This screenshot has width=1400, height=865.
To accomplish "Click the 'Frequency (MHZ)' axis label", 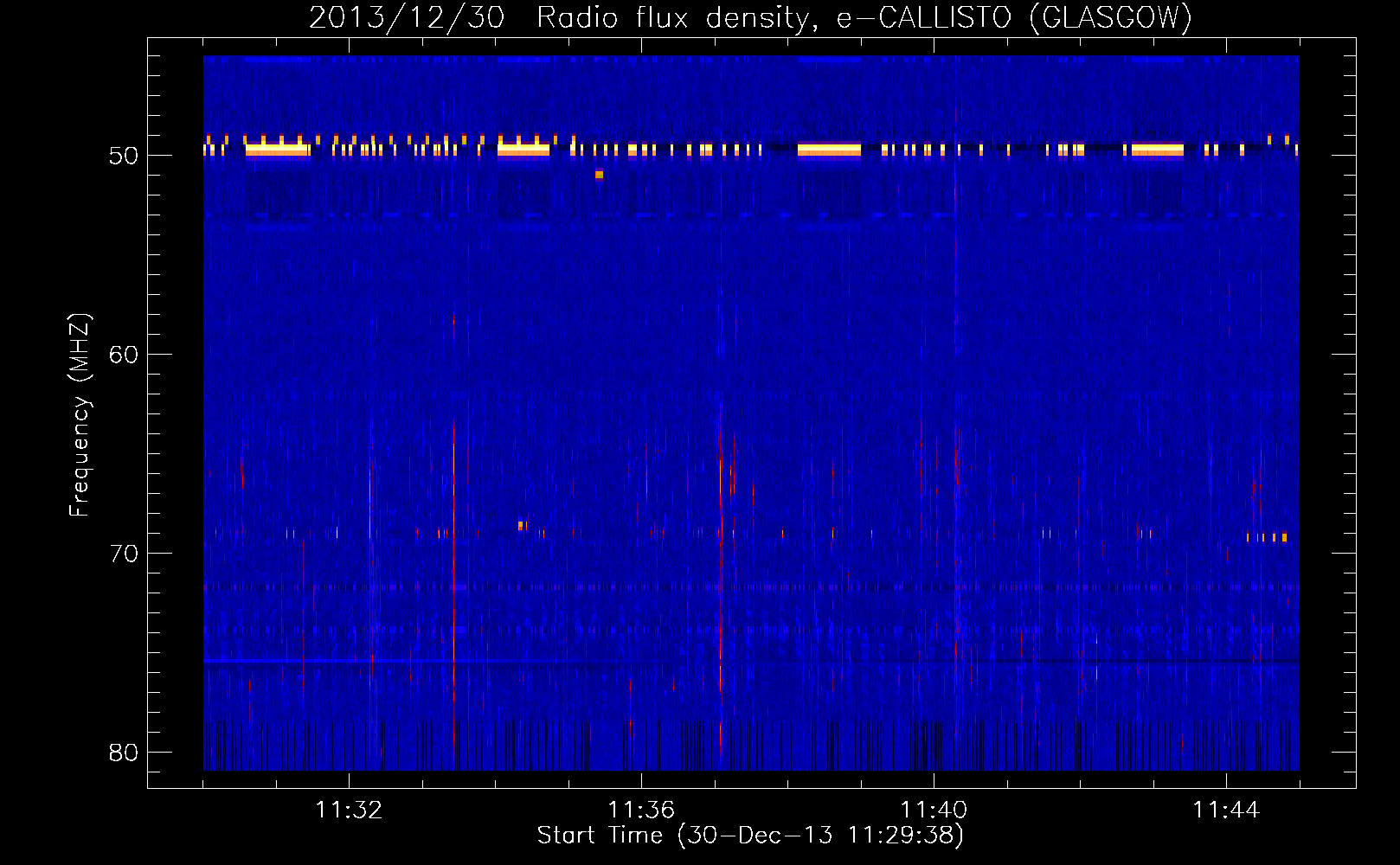I will pos(79,416).
